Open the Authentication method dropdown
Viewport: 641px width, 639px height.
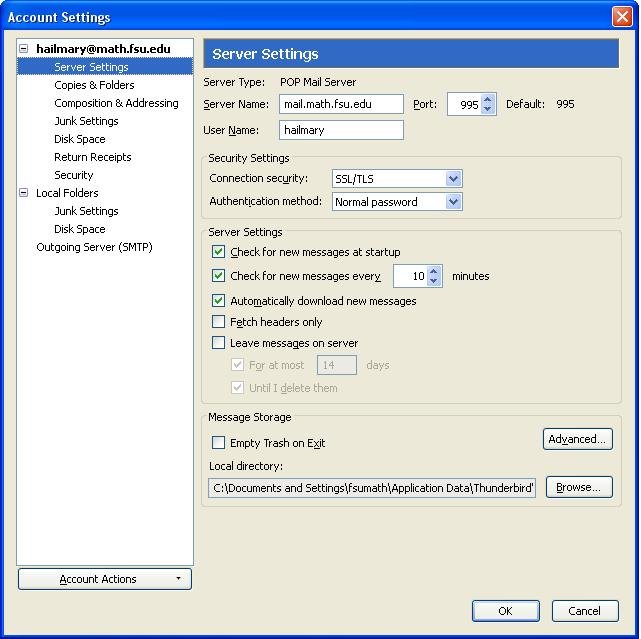pyautogui.click(x=453, y=202)
